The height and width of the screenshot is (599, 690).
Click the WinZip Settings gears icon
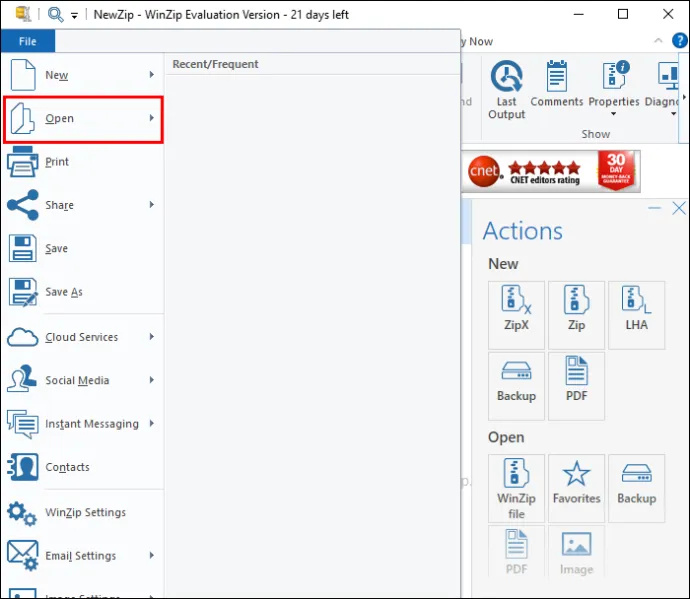tap(22, 513)
